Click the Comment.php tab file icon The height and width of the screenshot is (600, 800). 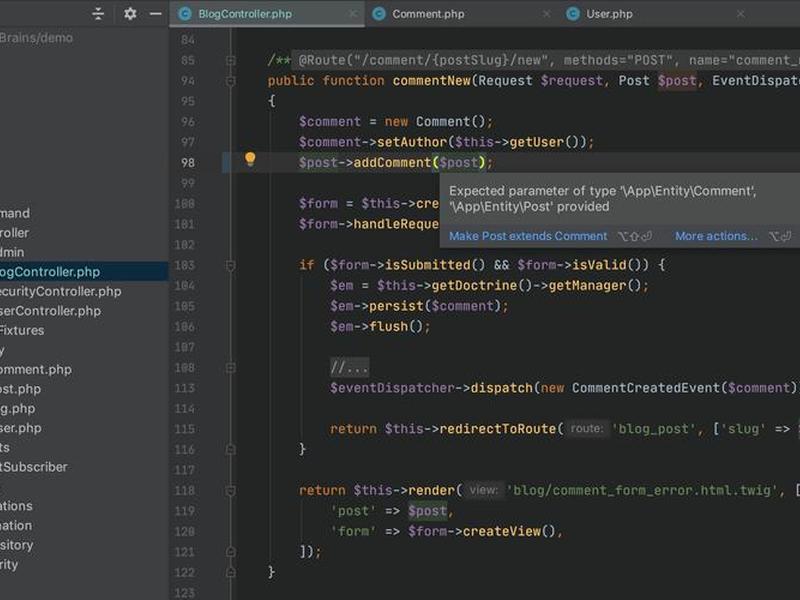coord(379,14)
